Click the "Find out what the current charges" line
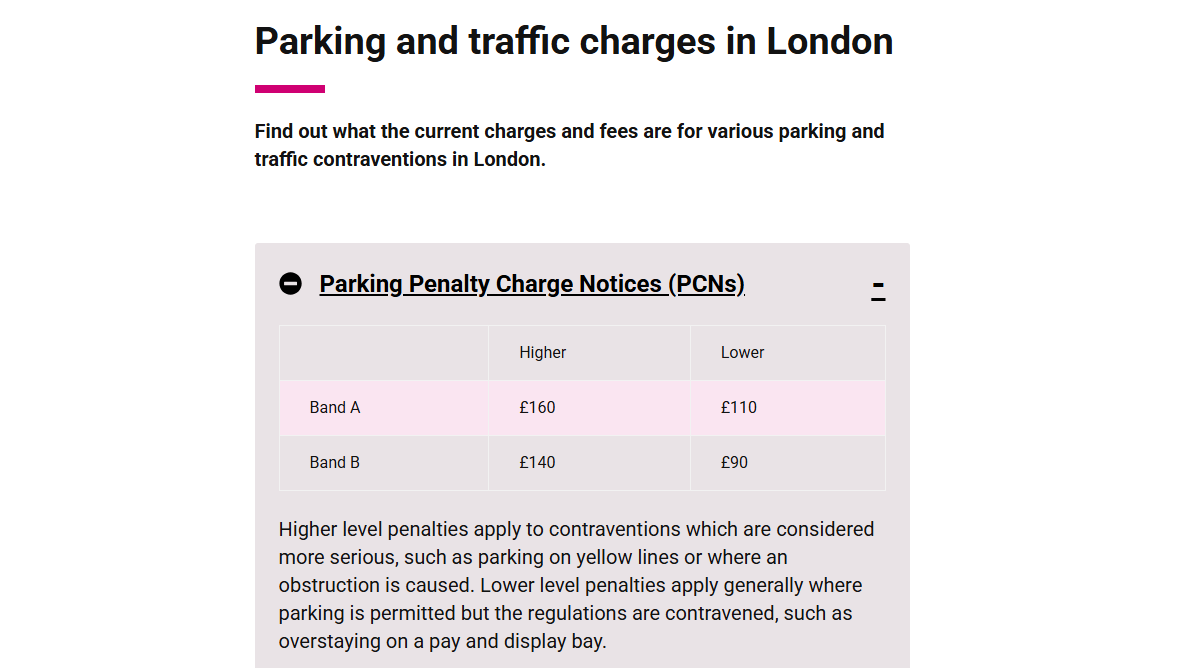Screen dimensions: 1187x668 [x=569, y=131]
